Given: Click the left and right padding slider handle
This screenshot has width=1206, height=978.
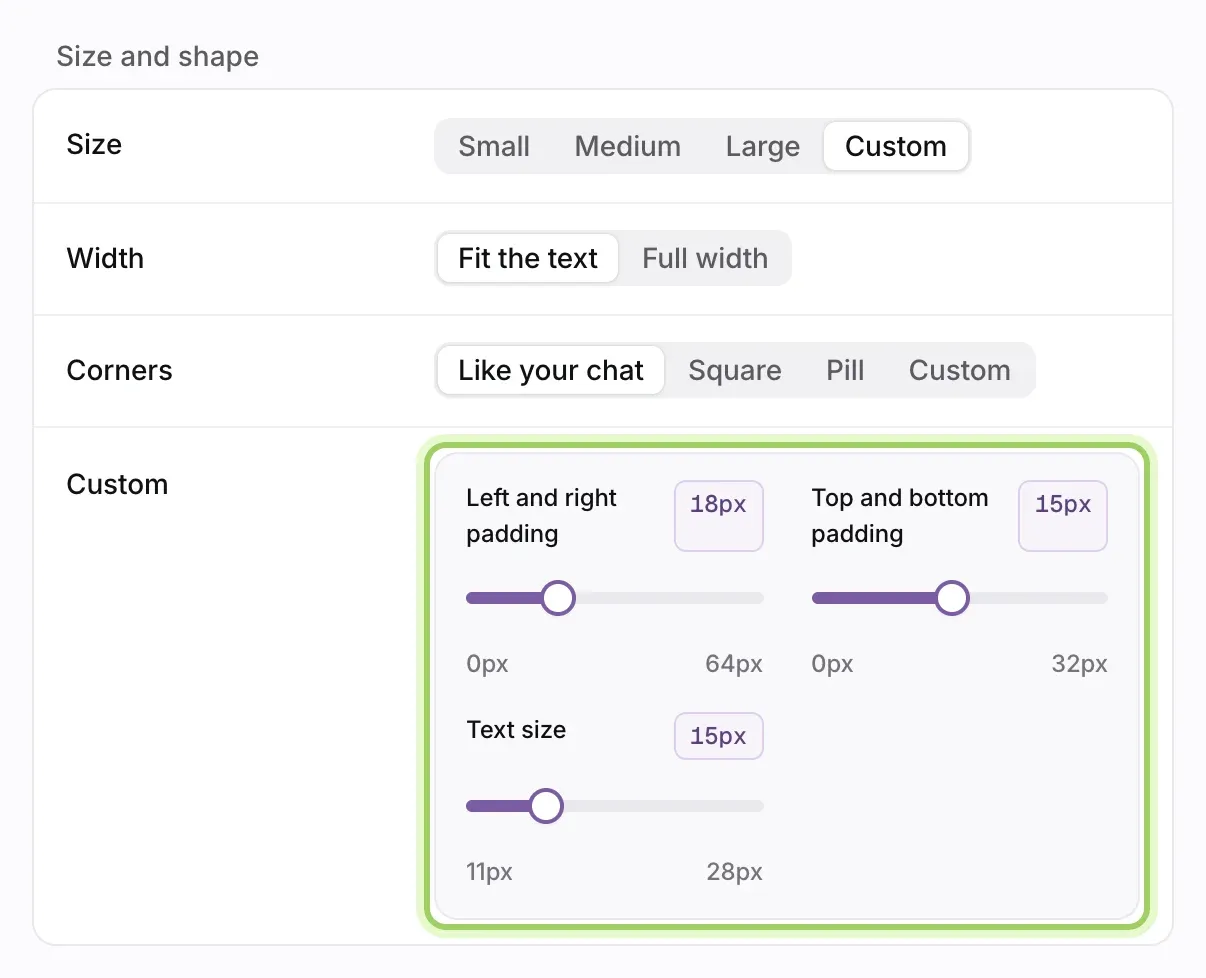Looking at the screenshot, I should tap(557, 598).
